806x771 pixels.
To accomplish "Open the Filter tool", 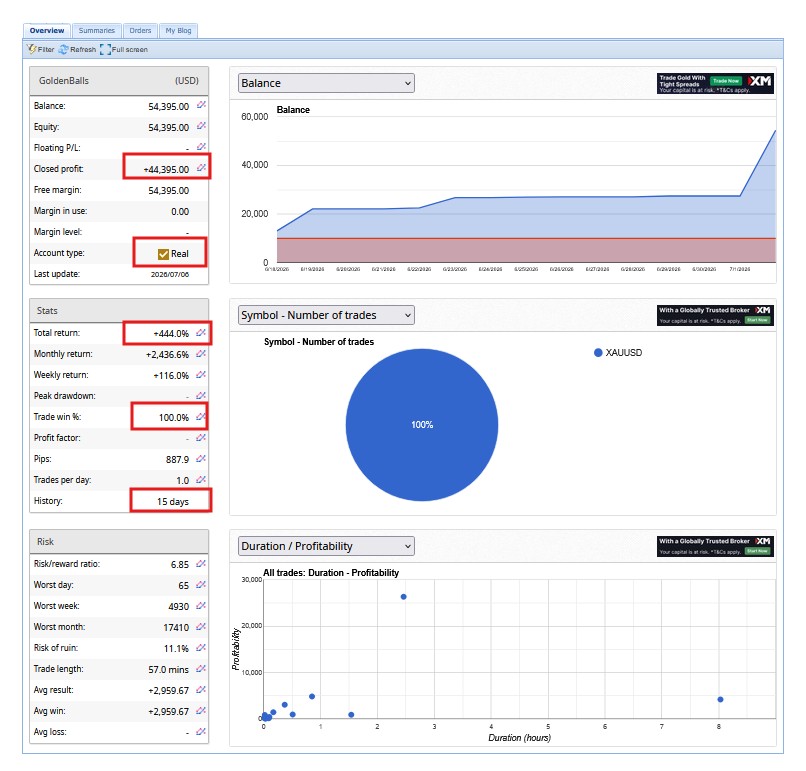I will point(41,49).
